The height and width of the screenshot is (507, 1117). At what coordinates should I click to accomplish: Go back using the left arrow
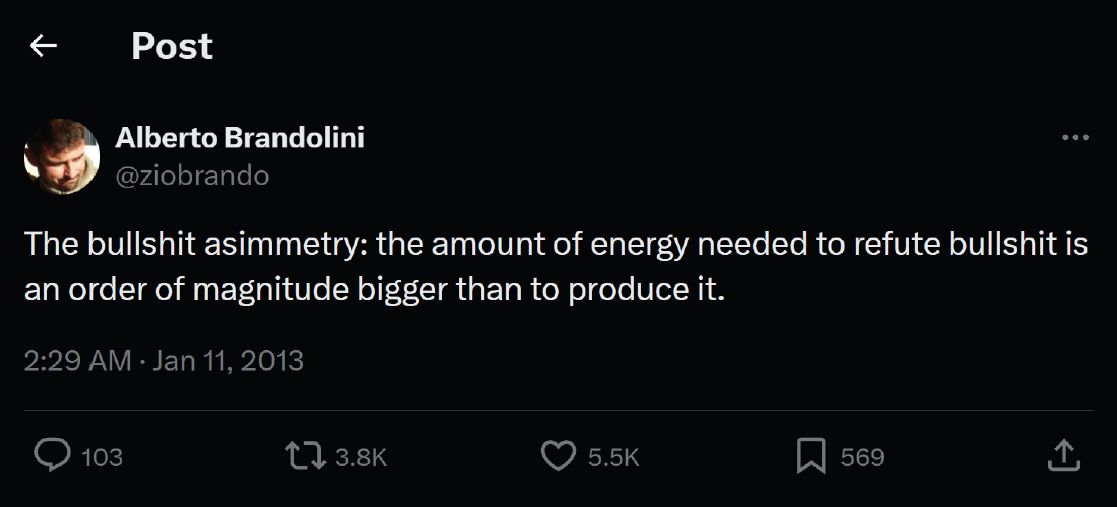pos(43,46)
